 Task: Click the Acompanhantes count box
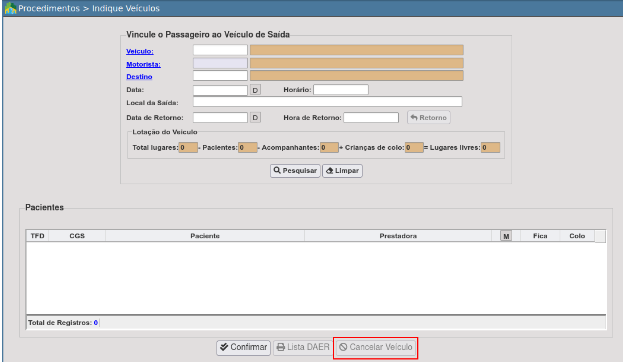click(329, 147)
